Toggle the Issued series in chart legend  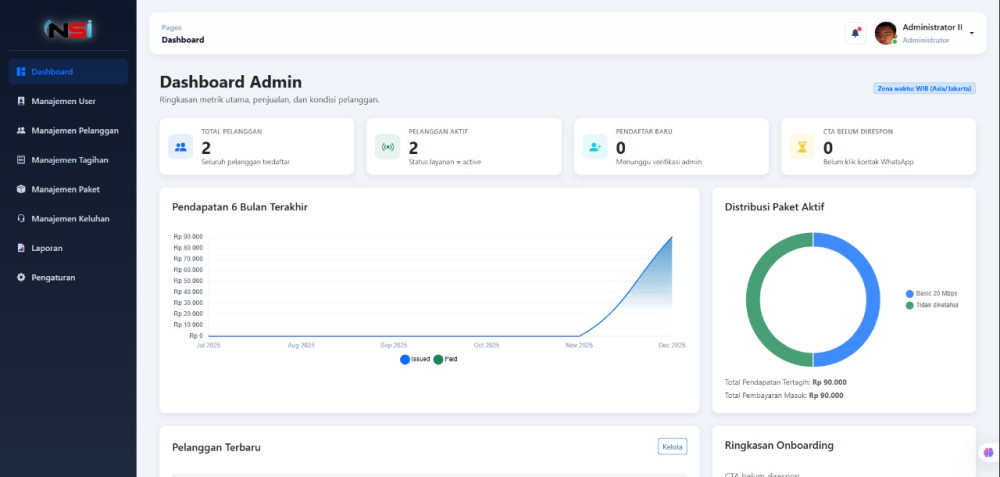[x=415, y=359]
